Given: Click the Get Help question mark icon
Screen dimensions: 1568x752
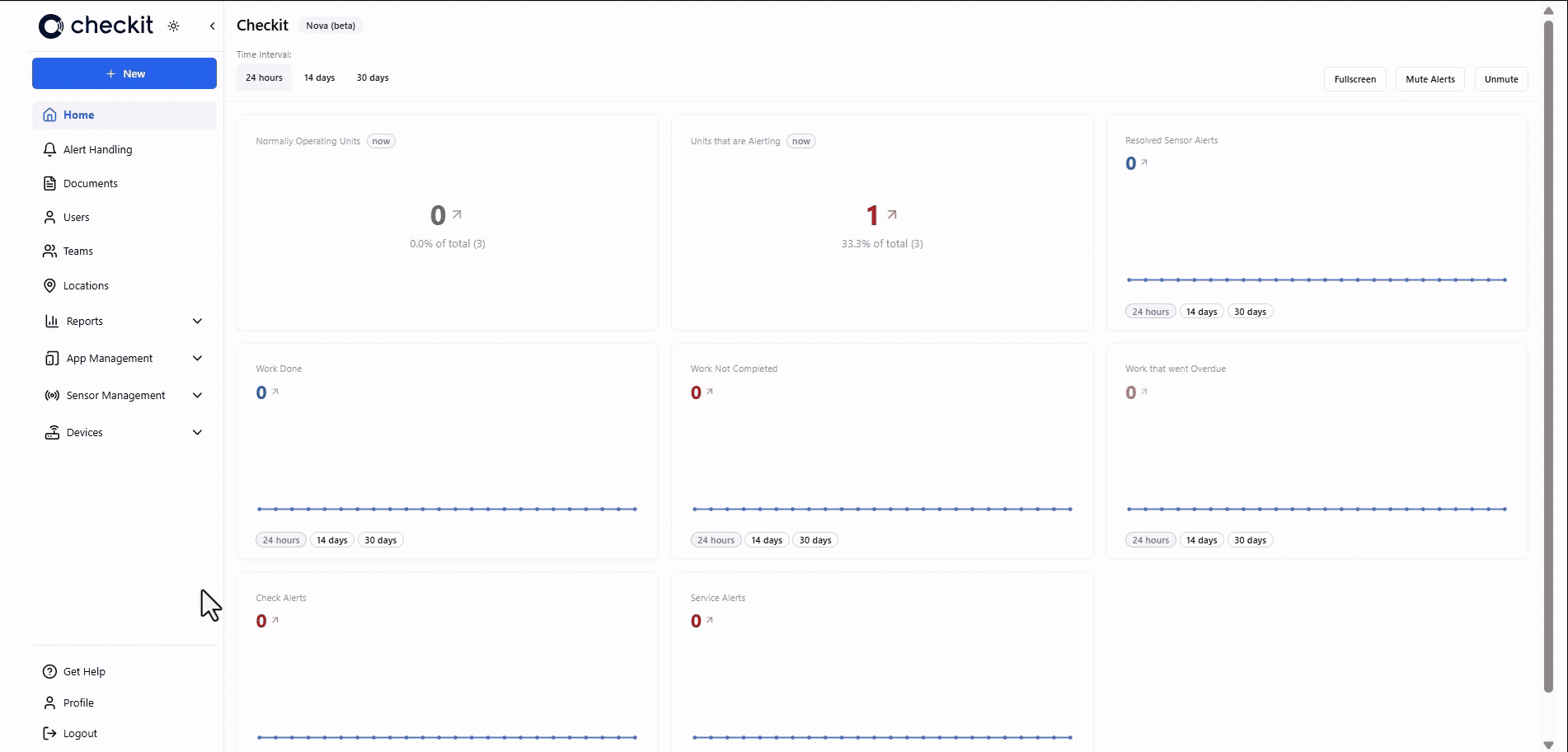Looking at the screenshot, I should (49, 671).
